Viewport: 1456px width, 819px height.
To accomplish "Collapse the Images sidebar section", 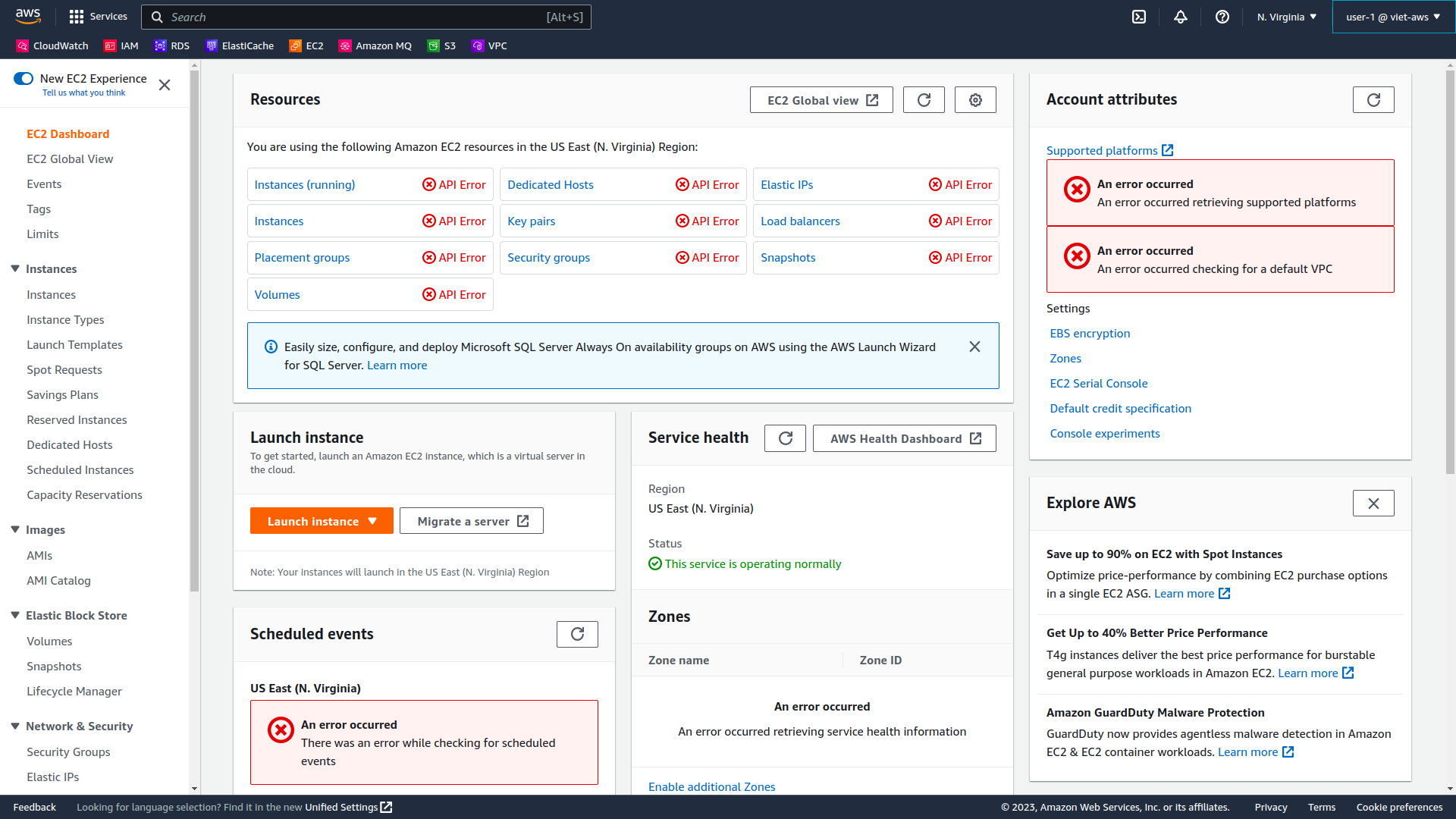I will coord(15,529).
